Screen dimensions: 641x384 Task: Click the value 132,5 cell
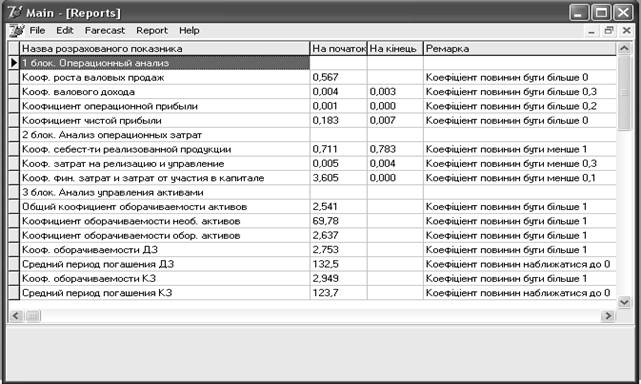click(338, 264)
